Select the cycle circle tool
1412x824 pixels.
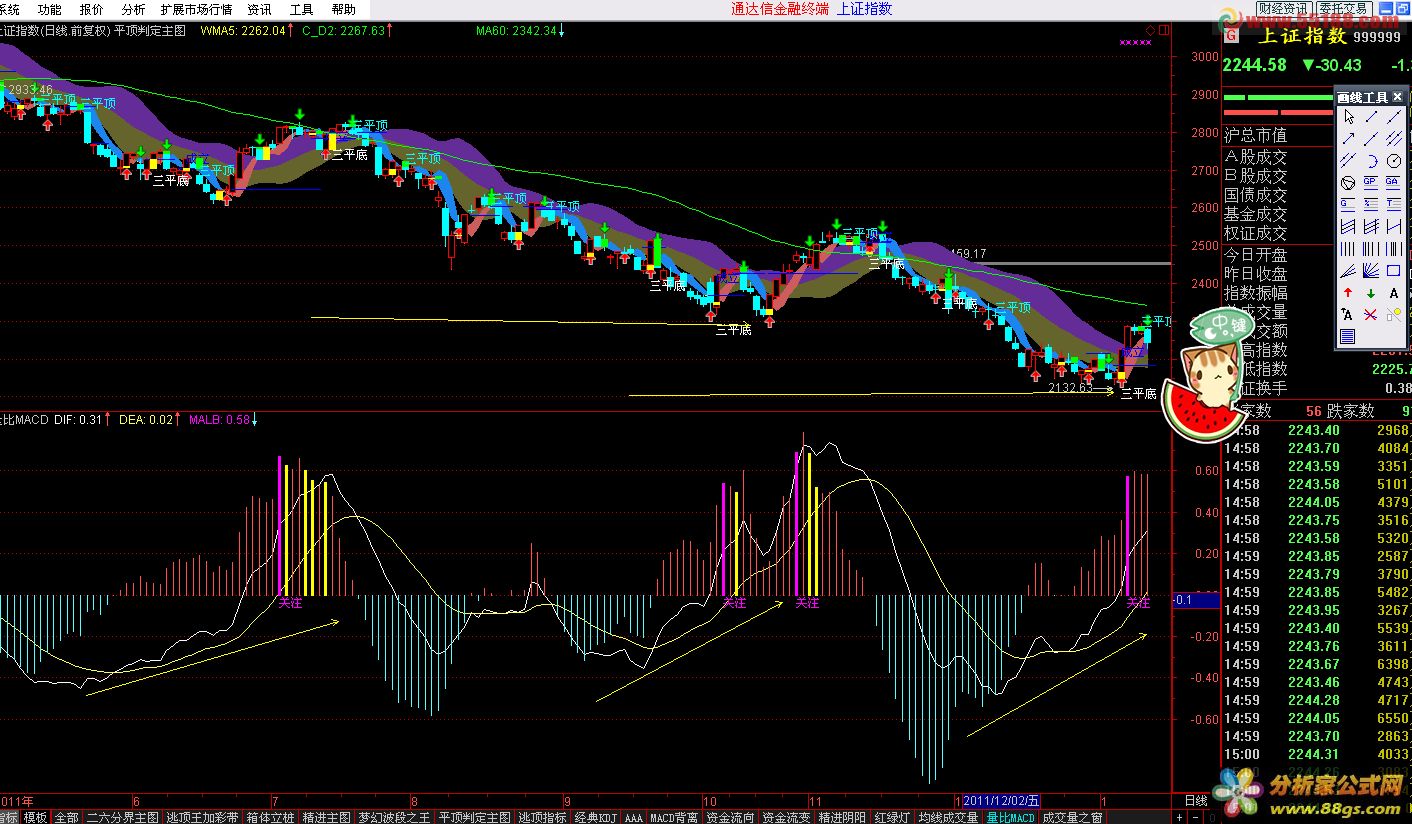point(1393,161)
